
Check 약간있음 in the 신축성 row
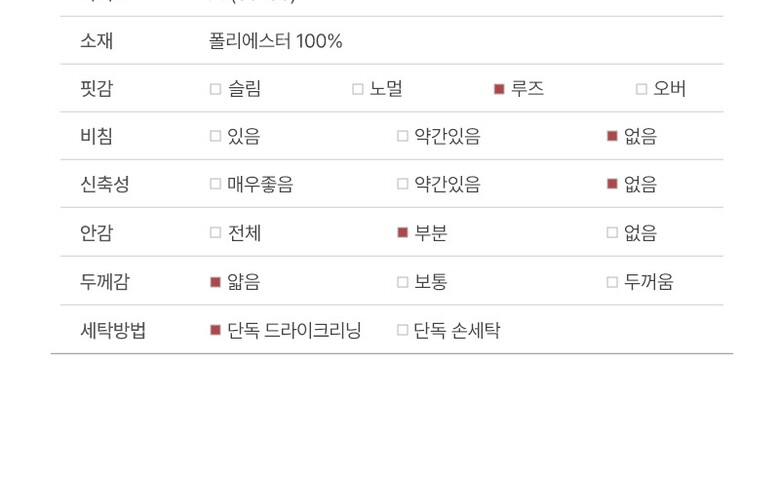pos(402,184)
